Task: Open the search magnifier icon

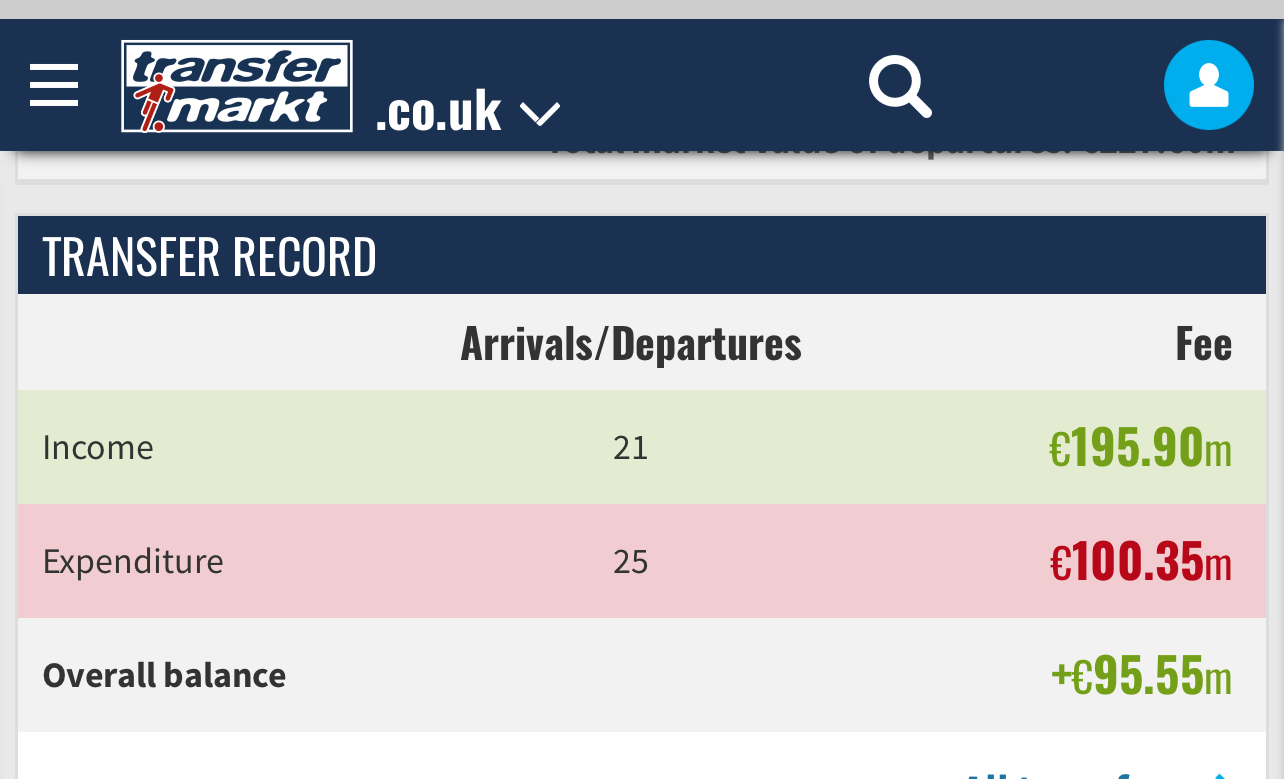Action: pos(900,86)
